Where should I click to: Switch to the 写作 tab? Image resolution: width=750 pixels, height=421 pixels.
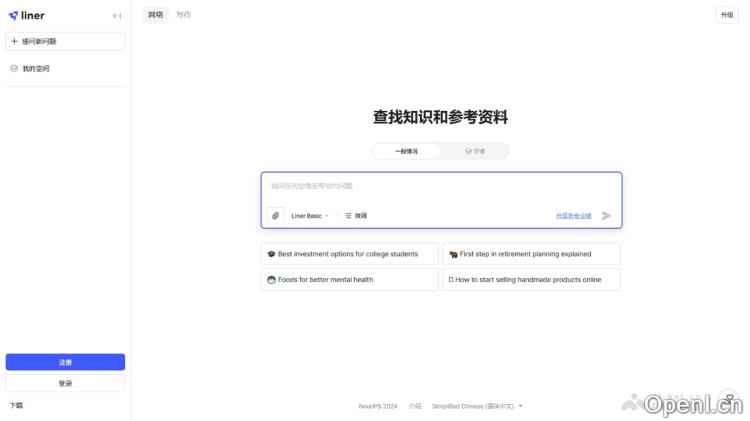183,15
